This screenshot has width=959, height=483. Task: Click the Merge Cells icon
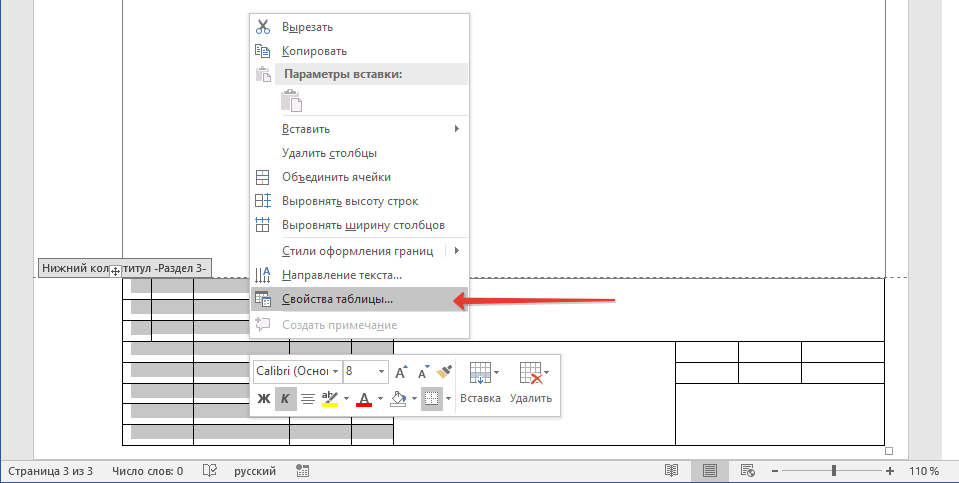pyautogui.click(x=262, y=177)
